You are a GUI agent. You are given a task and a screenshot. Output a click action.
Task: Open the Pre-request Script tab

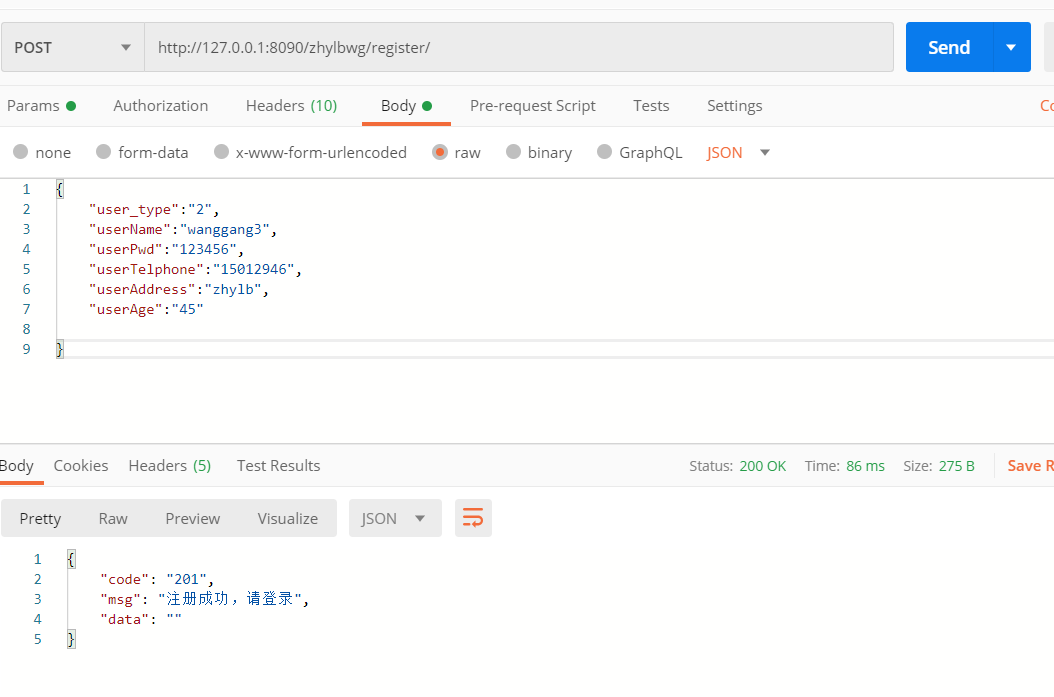532,105
